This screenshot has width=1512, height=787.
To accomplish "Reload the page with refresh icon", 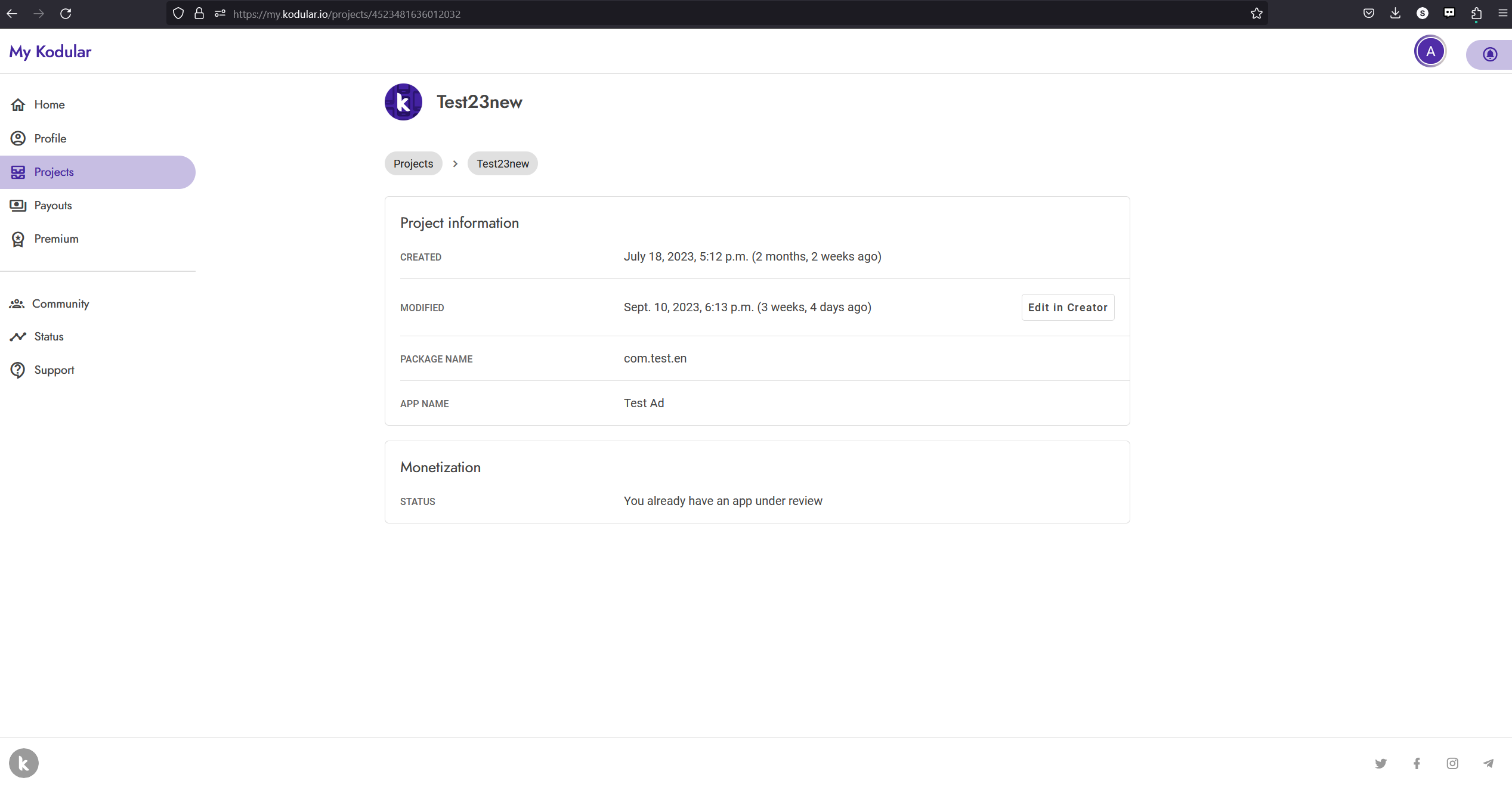I will pyautogui.click(x=66, y=13).
